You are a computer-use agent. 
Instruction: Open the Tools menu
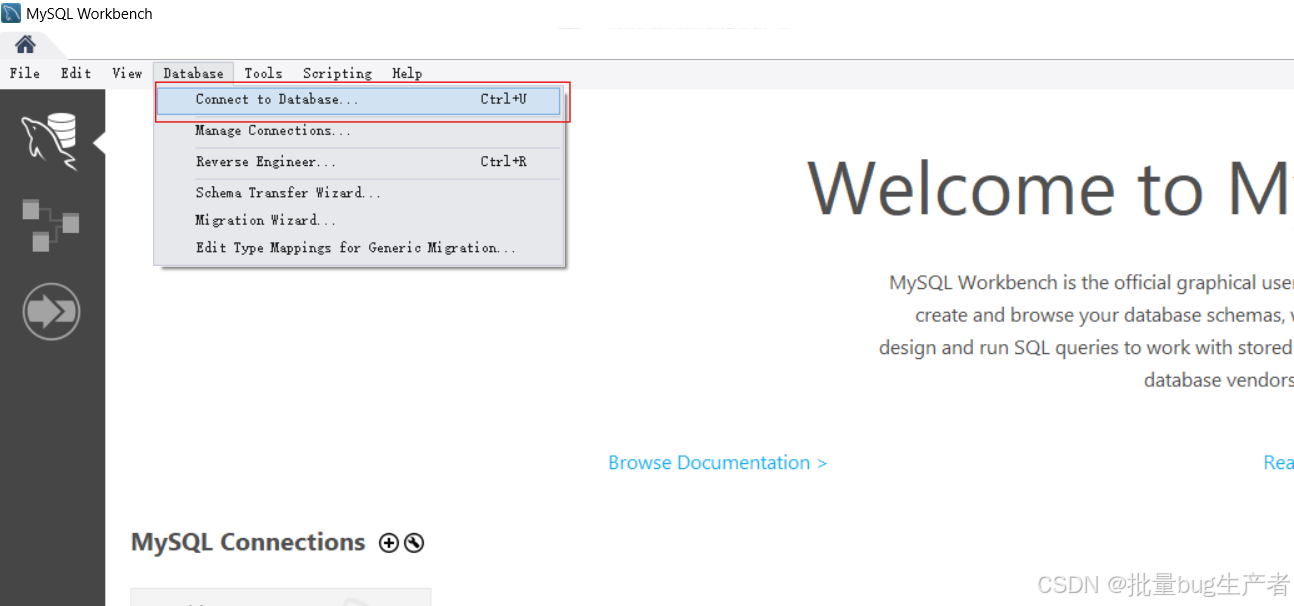click(x=263, y=73)
